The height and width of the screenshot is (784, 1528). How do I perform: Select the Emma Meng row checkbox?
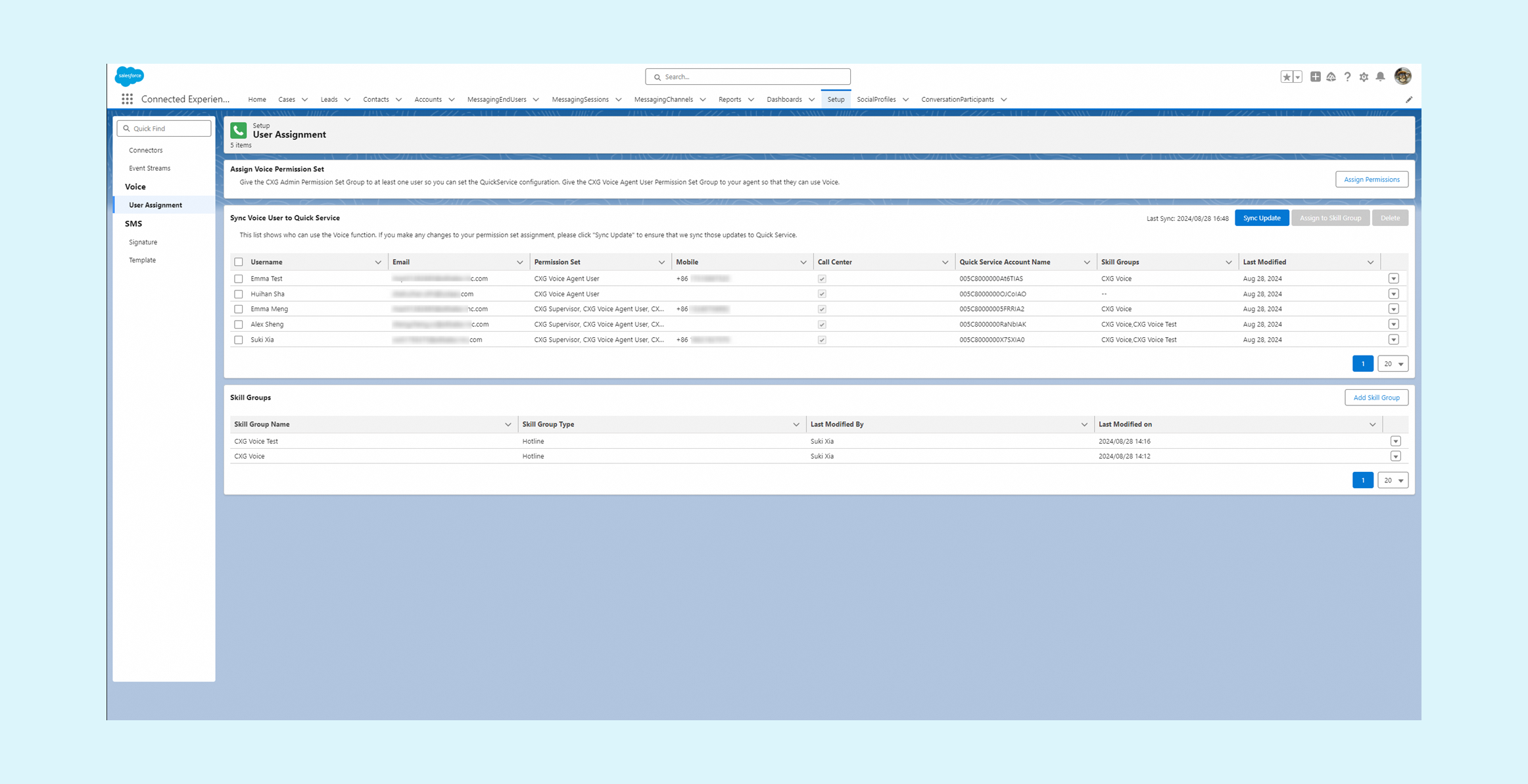tap(239, 310)
